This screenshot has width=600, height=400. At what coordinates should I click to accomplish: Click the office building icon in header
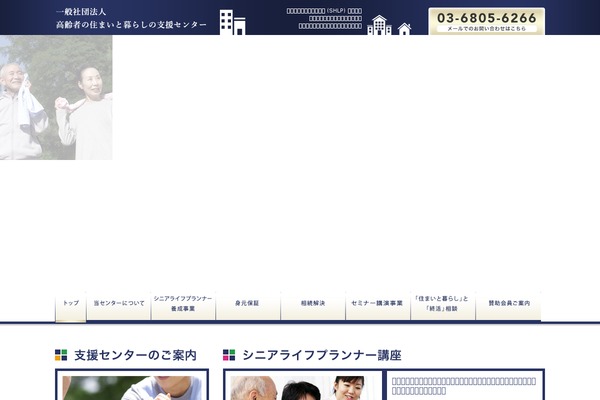[233, 23]
